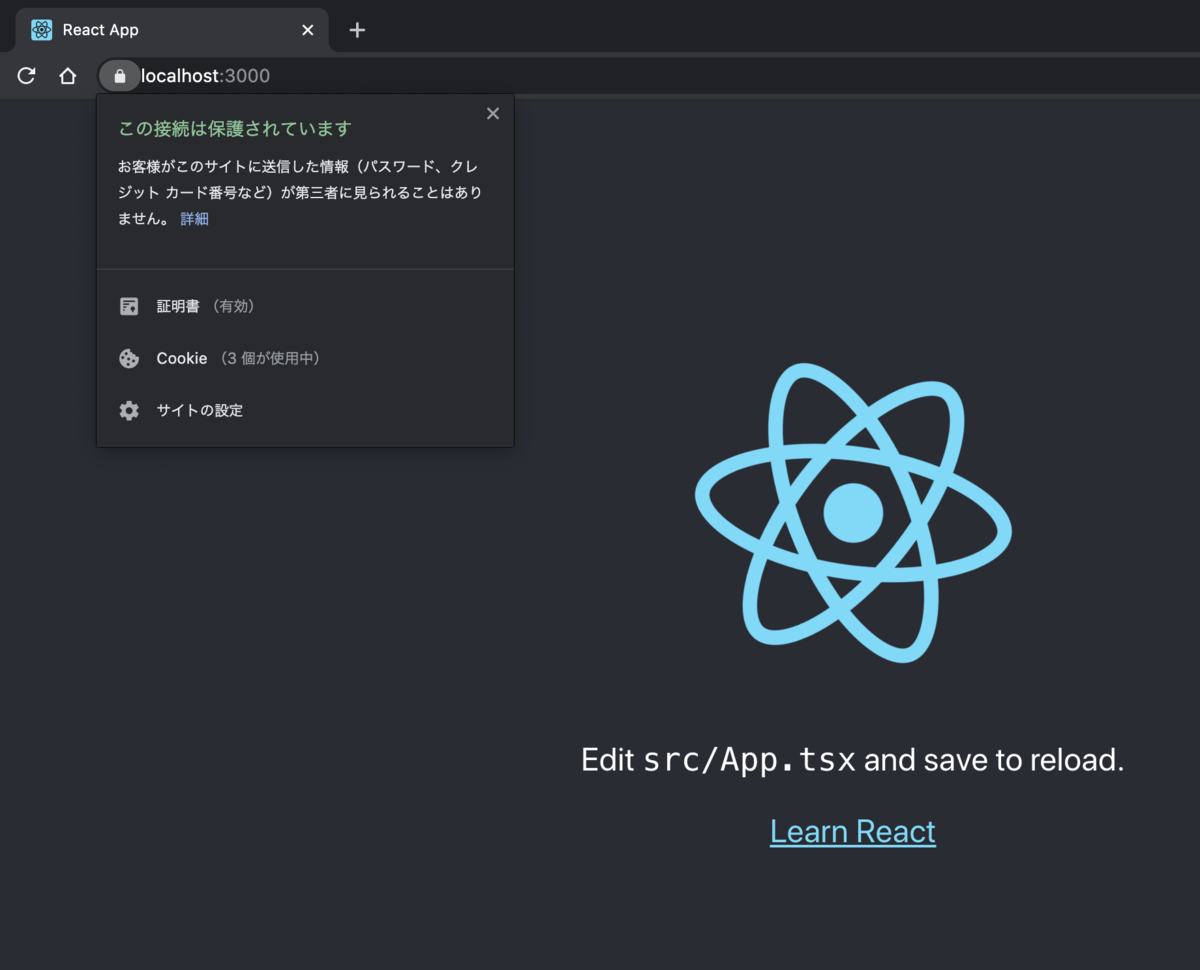Viewport: 1200px width, 970px height.
Task: Click the Learn React link
Action: coord(853,831)
